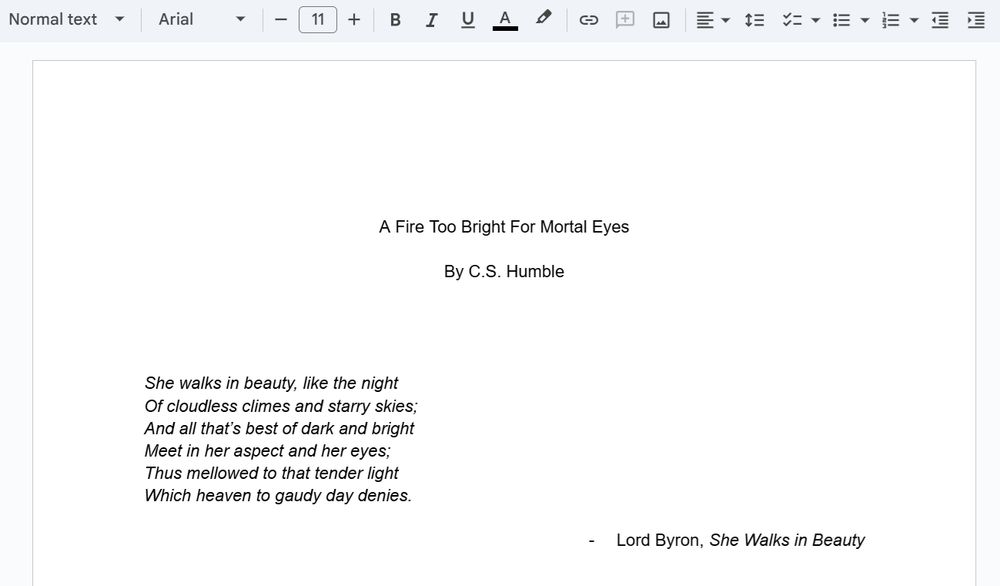Add a comment using the comment icon
The width and height of the screenshot is (1000, 586).
click(625, 20)
